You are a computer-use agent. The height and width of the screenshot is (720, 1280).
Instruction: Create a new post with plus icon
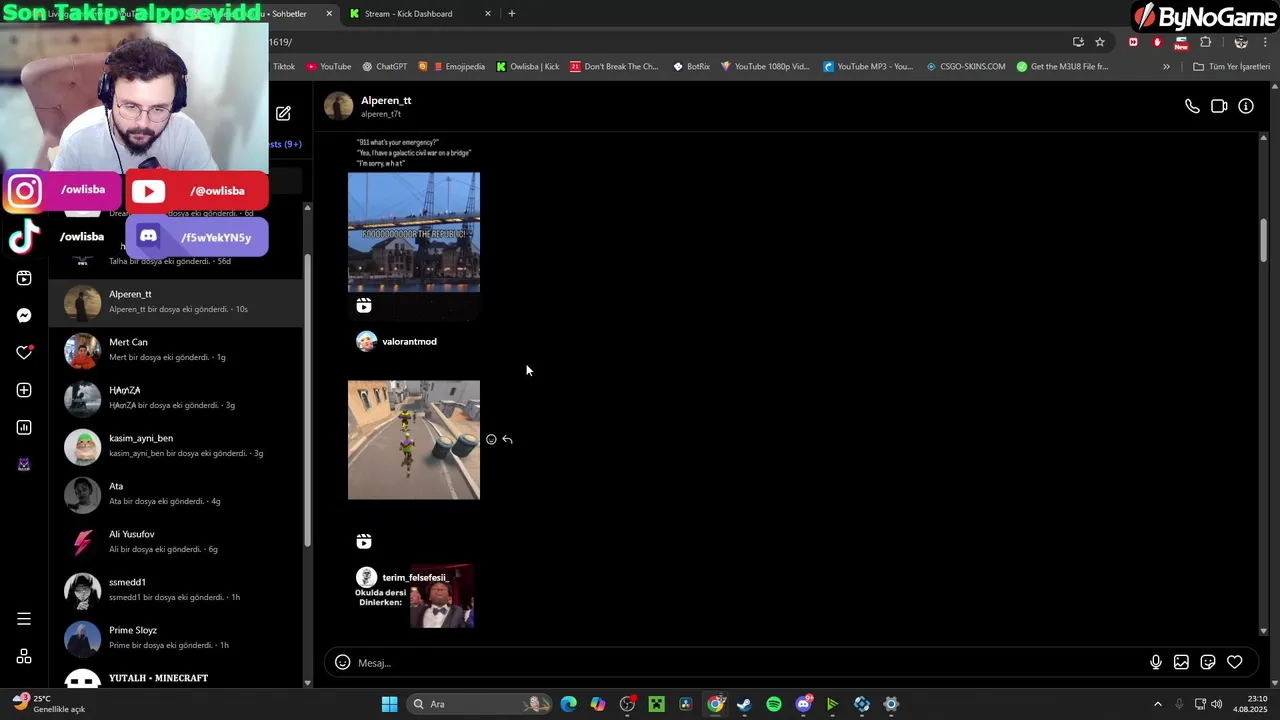coord(24,390)
